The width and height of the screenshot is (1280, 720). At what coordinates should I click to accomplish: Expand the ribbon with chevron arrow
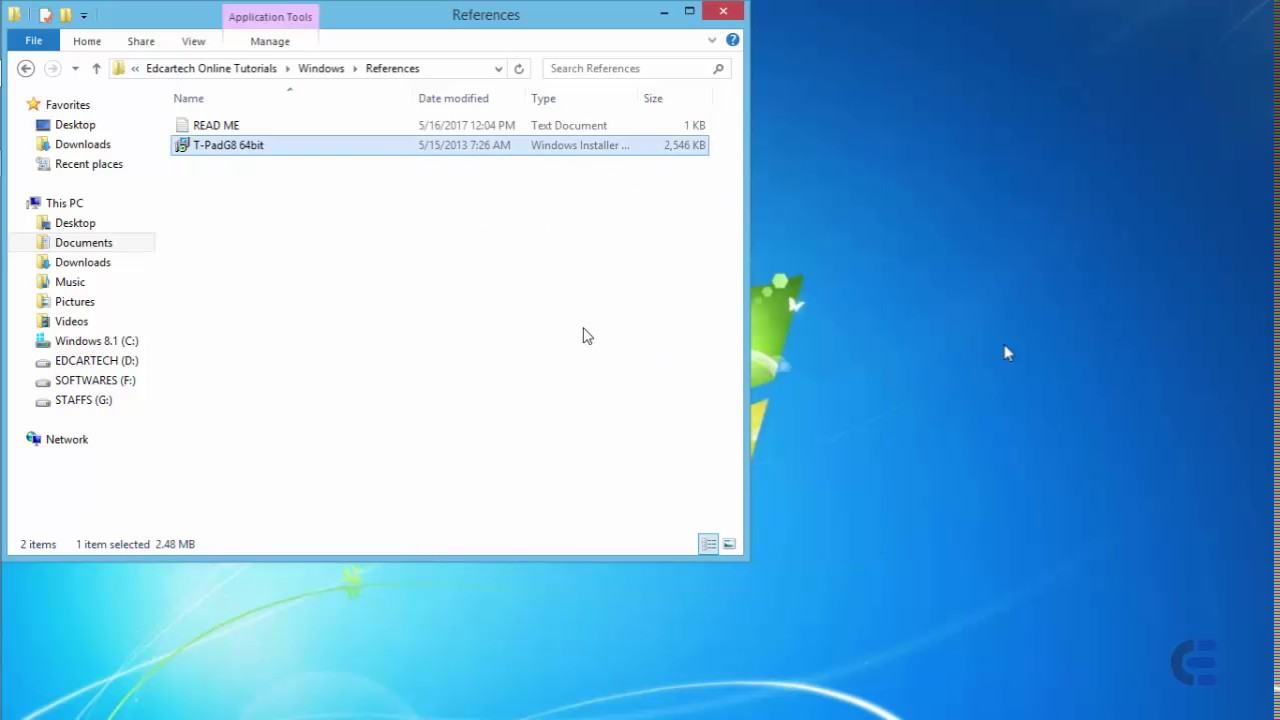pos(712,40)
